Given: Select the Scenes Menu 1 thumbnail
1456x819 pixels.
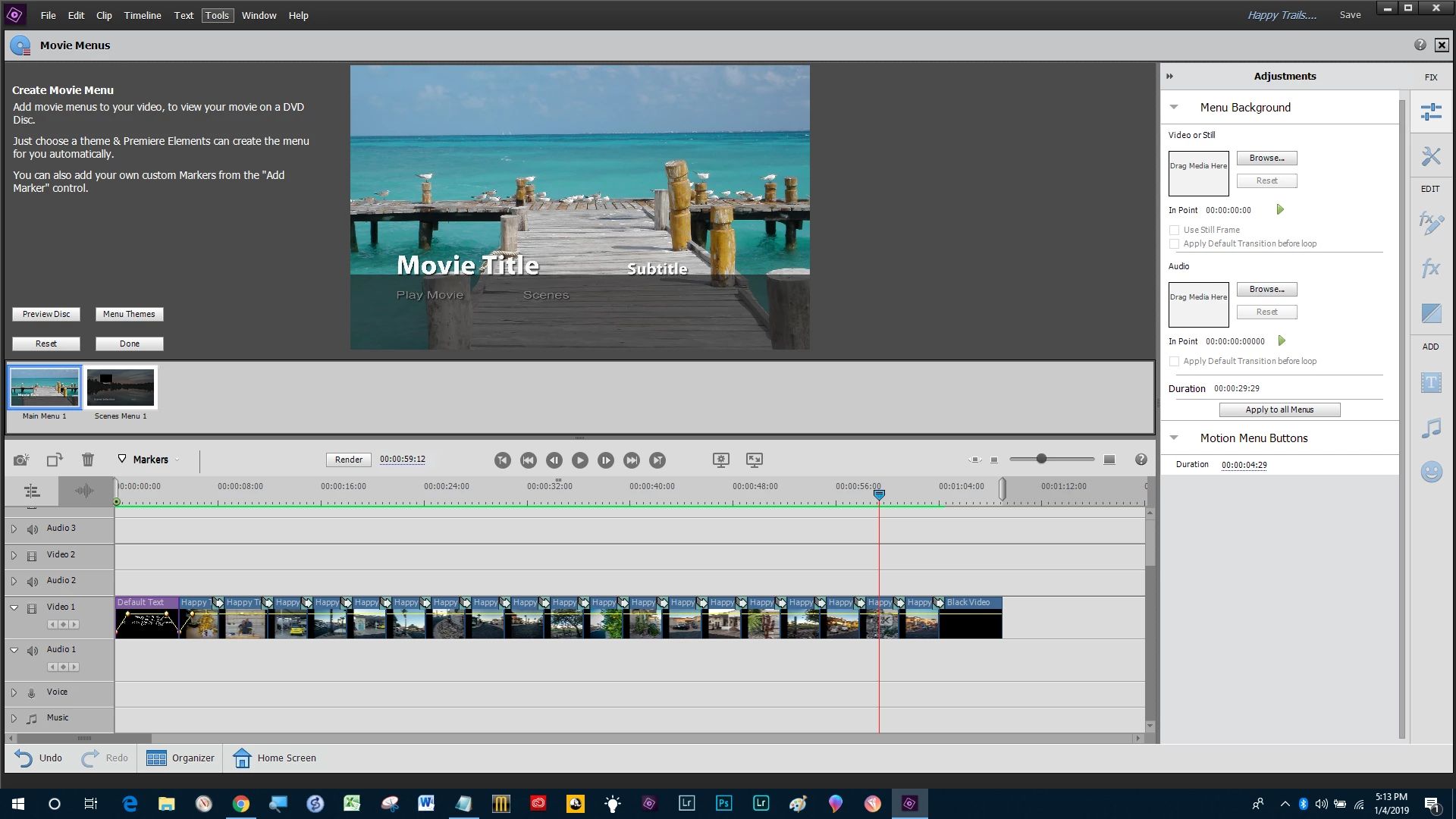Looking at the screenshot, I should coord(121,388).
